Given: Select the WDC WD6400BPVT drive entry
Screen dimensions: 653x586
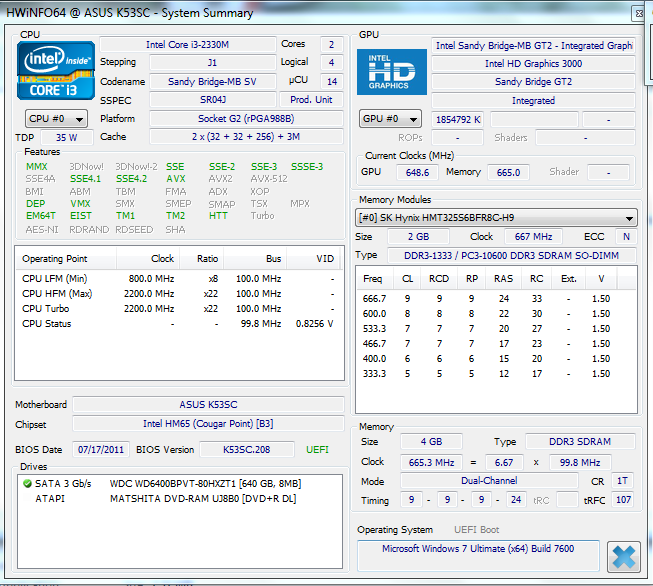Looking at the screenshot, I should coord(205,484).
